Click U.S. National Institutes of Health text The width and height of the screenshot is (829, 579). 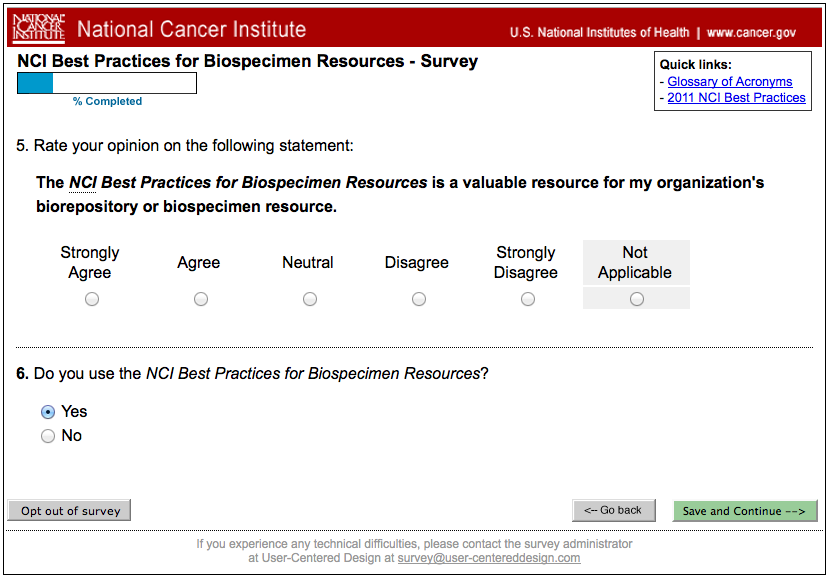(600, 33)
